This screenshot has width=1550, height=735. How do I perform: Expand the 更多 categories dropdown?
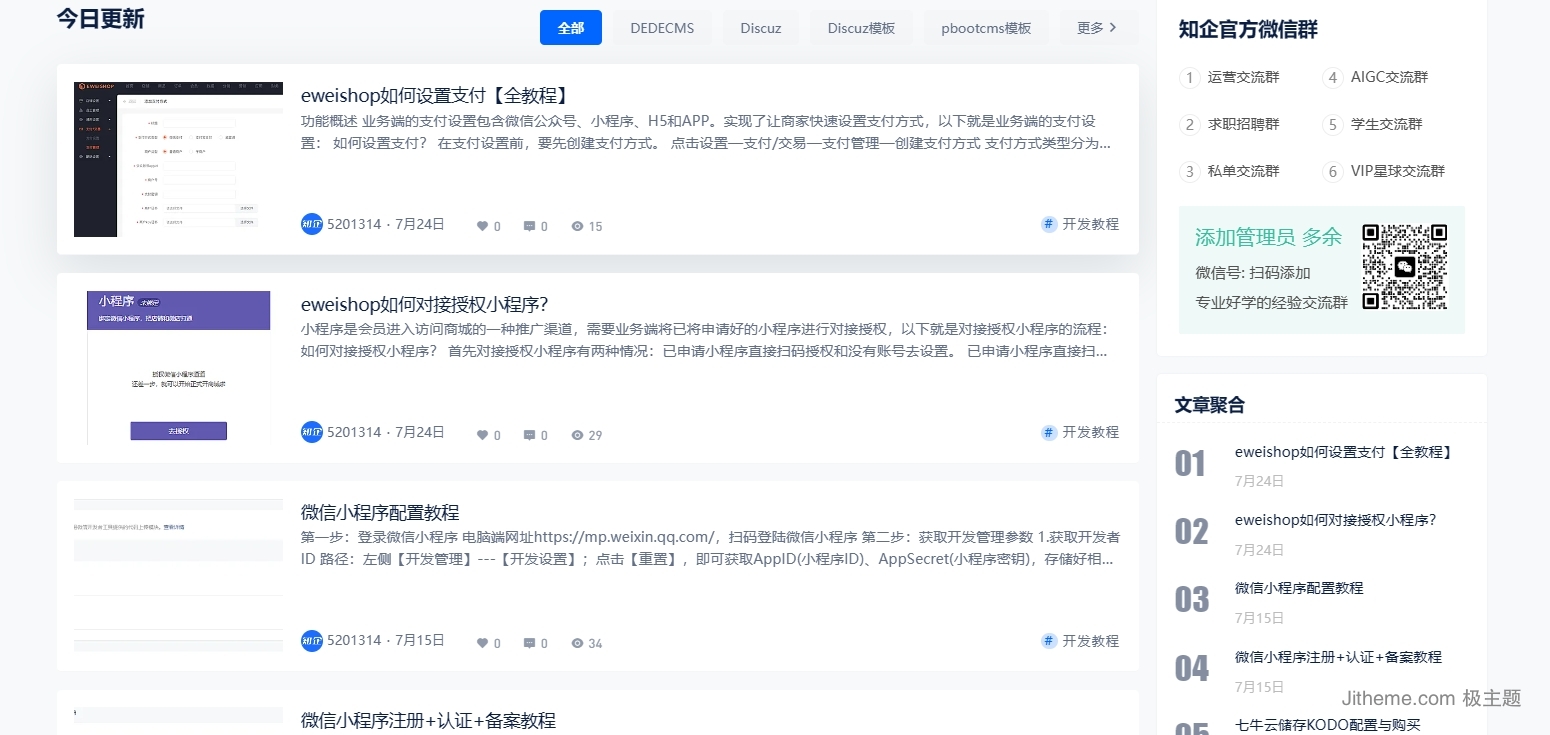1098,28
